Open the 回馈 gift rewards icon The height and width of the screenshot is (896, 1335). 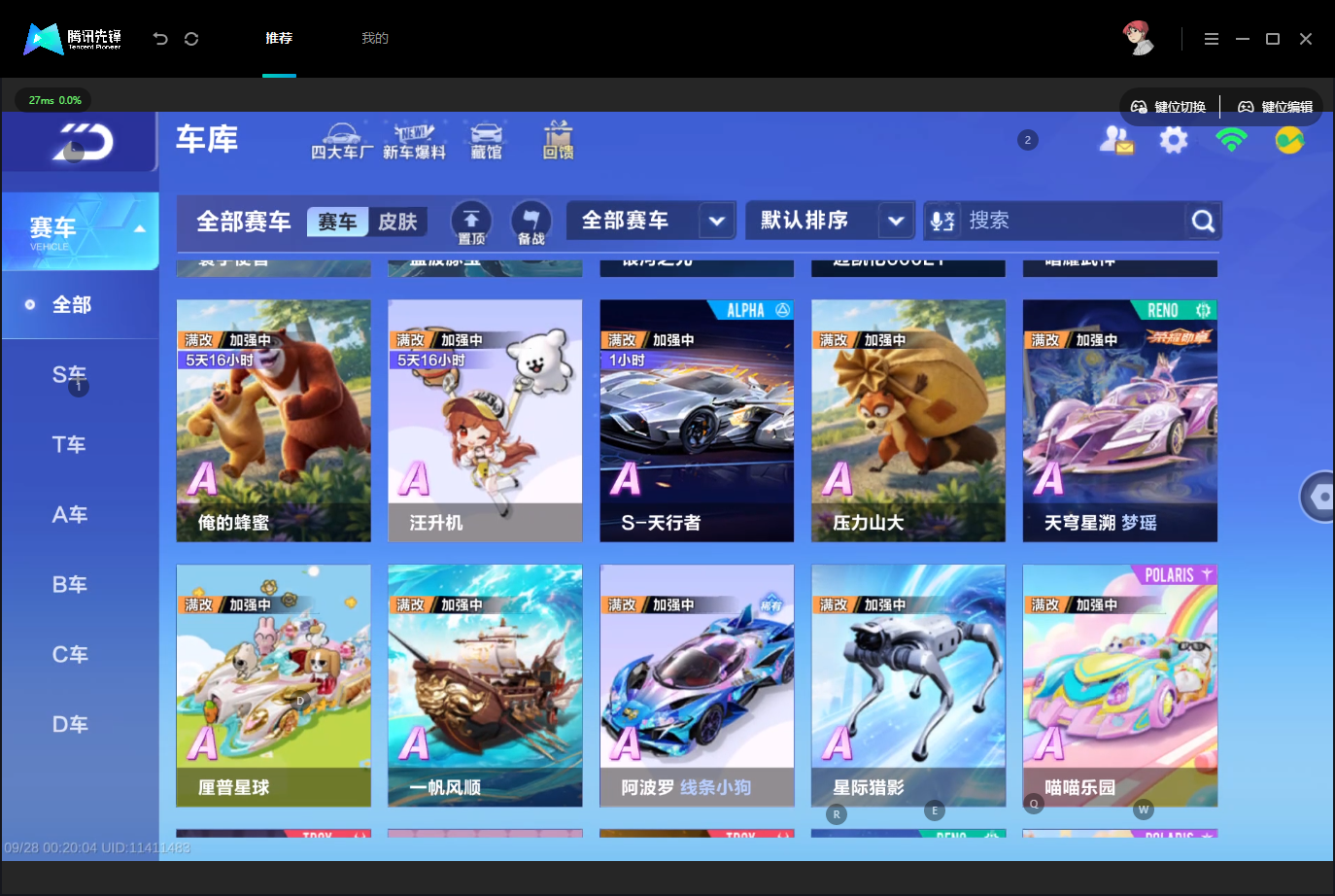558,141
